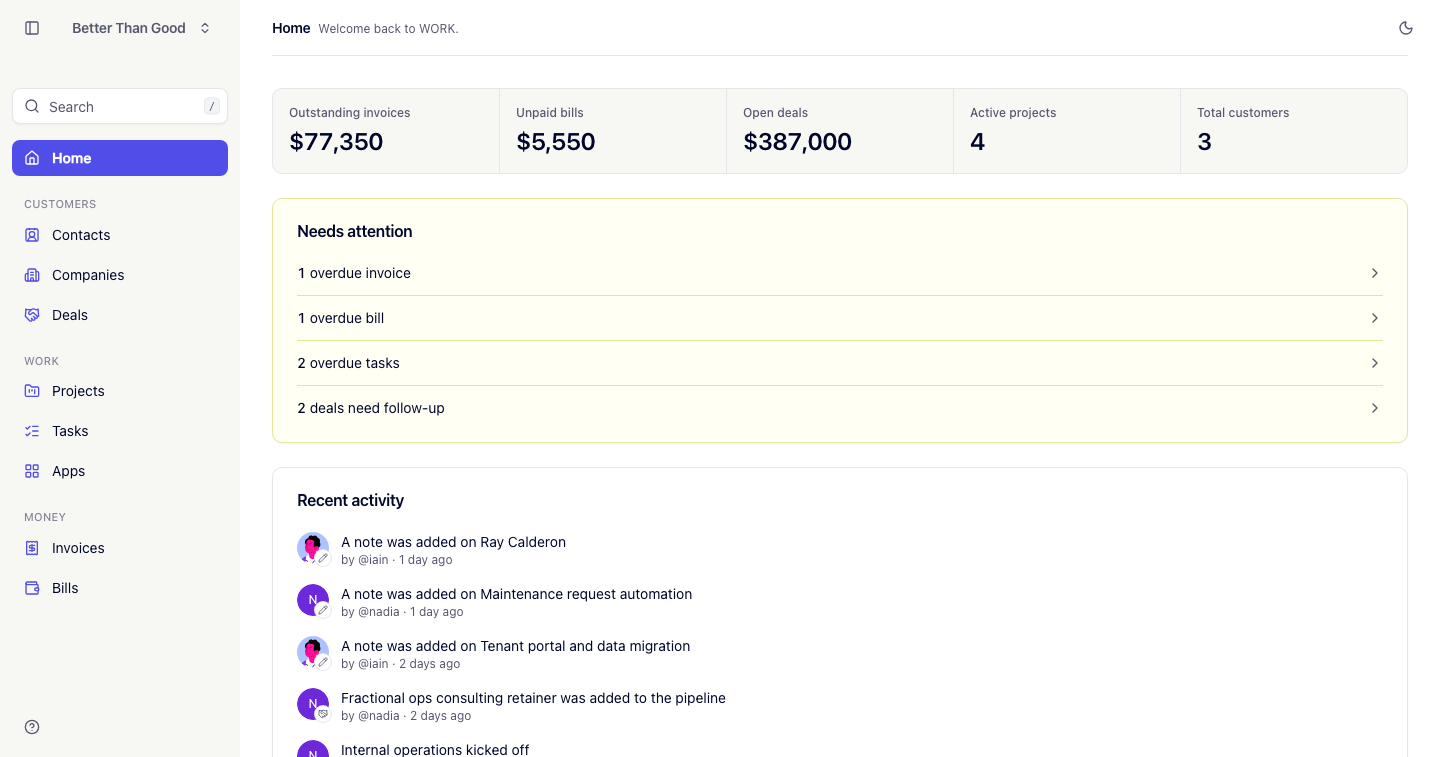The width and height of the screenshot is (1440, 757).
Task: Open the 2 overdue tasks item text
Action: pyautogui.click(x=348, y=363)
